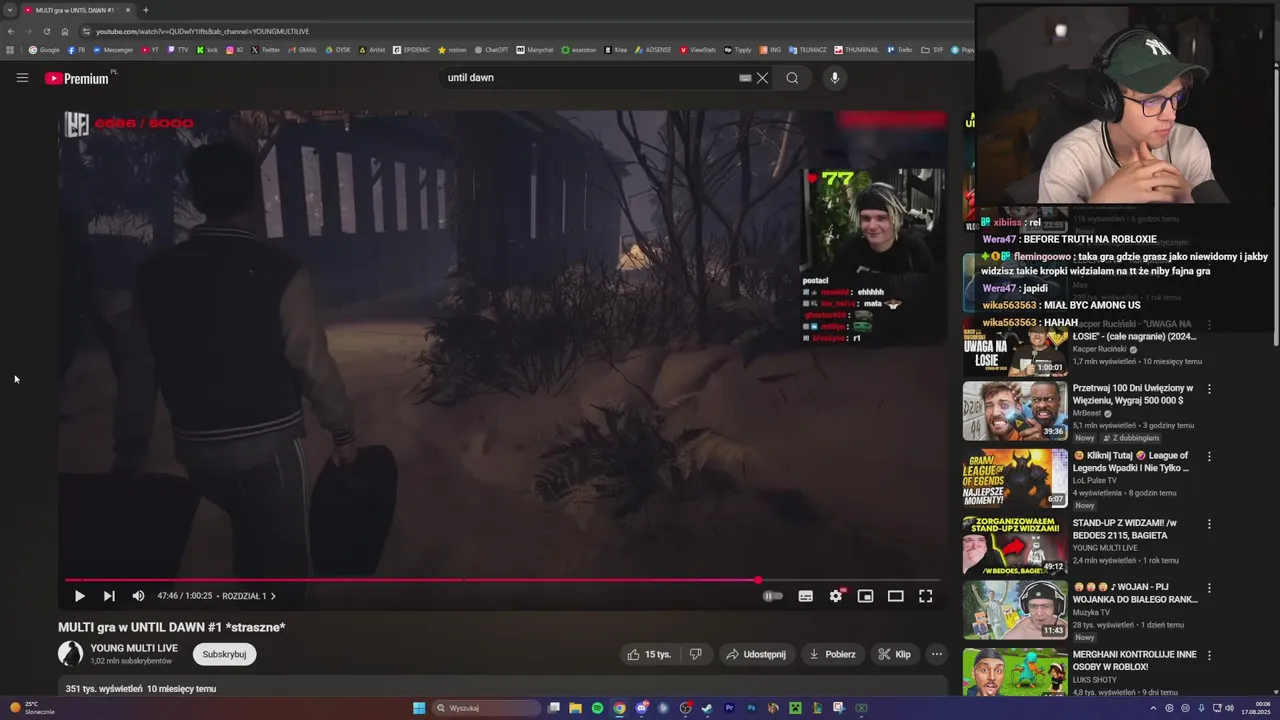Open the YOUNG MULTI LIVE channel name link
Viewport: 1280px width, 720px height.
coord(134,648)
